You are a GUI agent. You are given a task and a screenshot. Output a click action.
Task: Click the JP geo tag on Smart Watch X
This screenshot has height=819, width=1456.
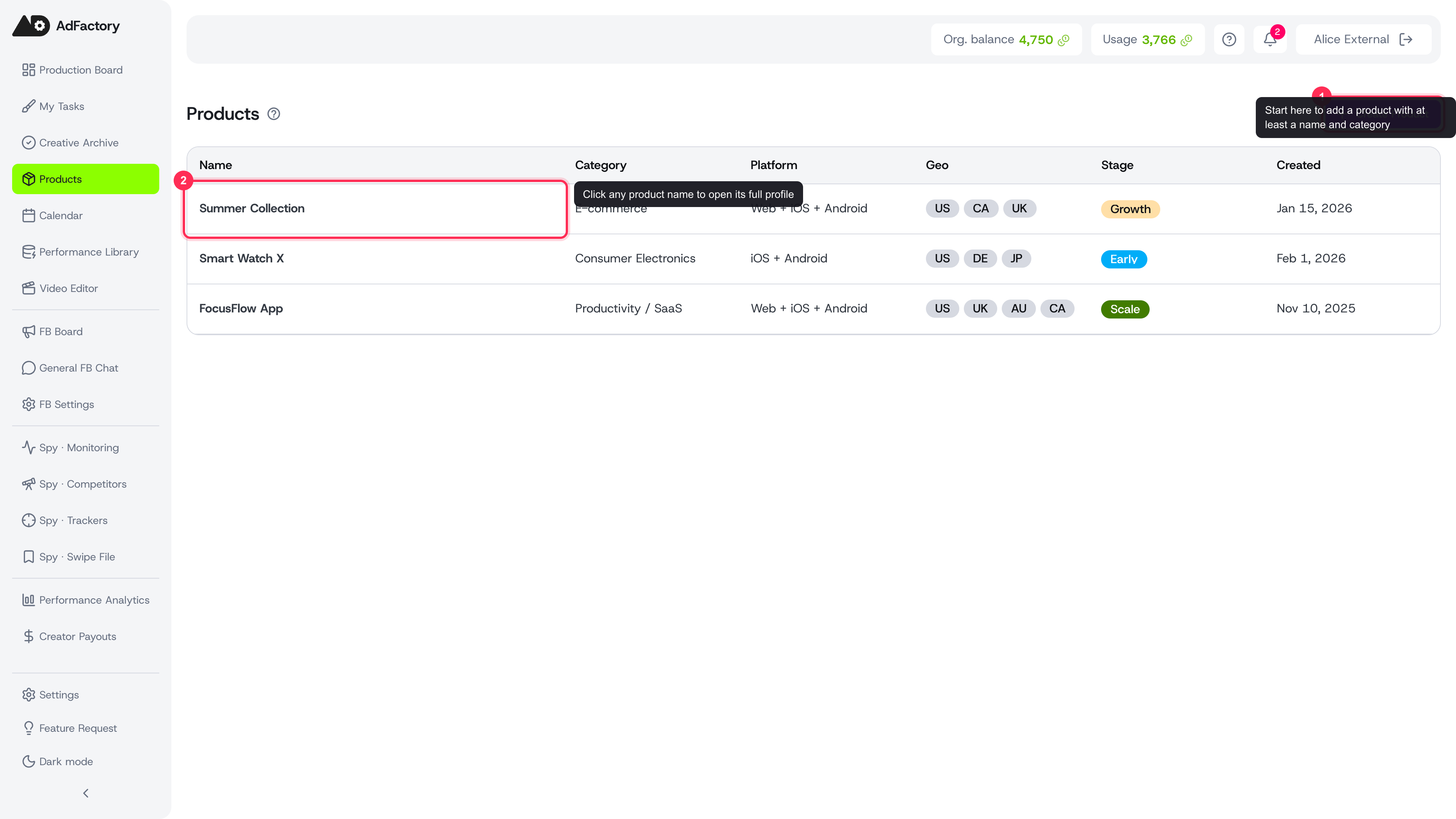(1016, 258)
